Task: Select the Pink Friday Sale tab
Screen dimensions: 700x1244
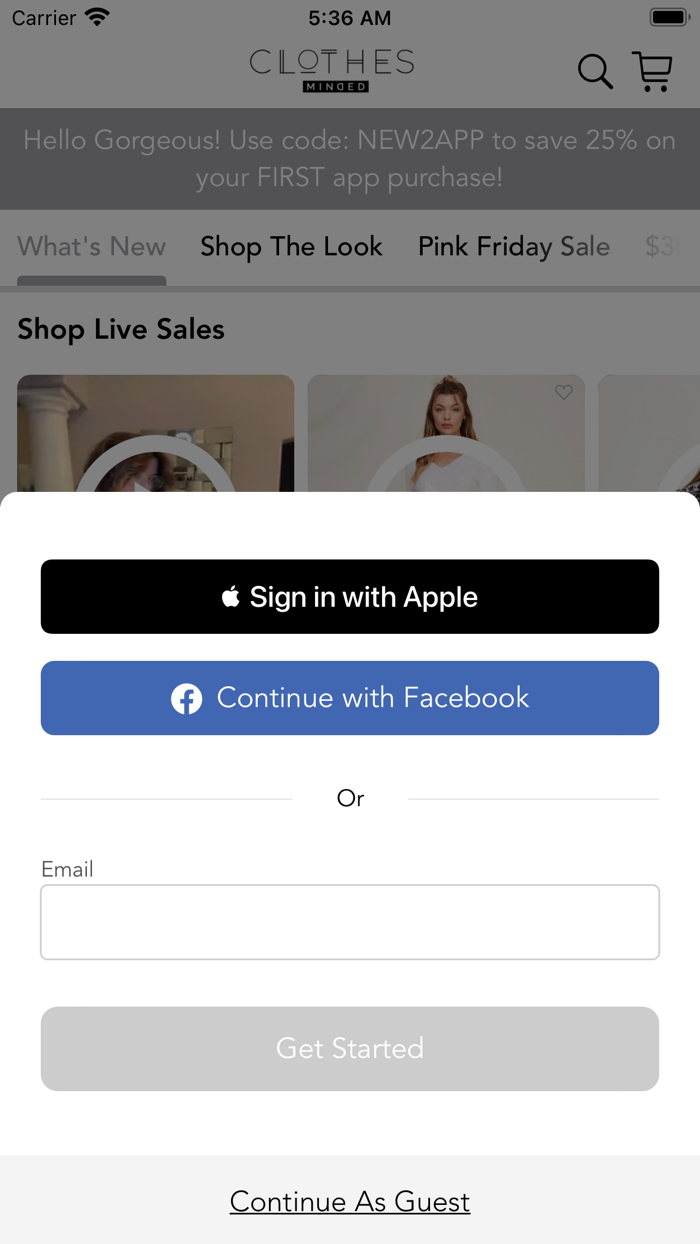Action: (x=514, y=247)
